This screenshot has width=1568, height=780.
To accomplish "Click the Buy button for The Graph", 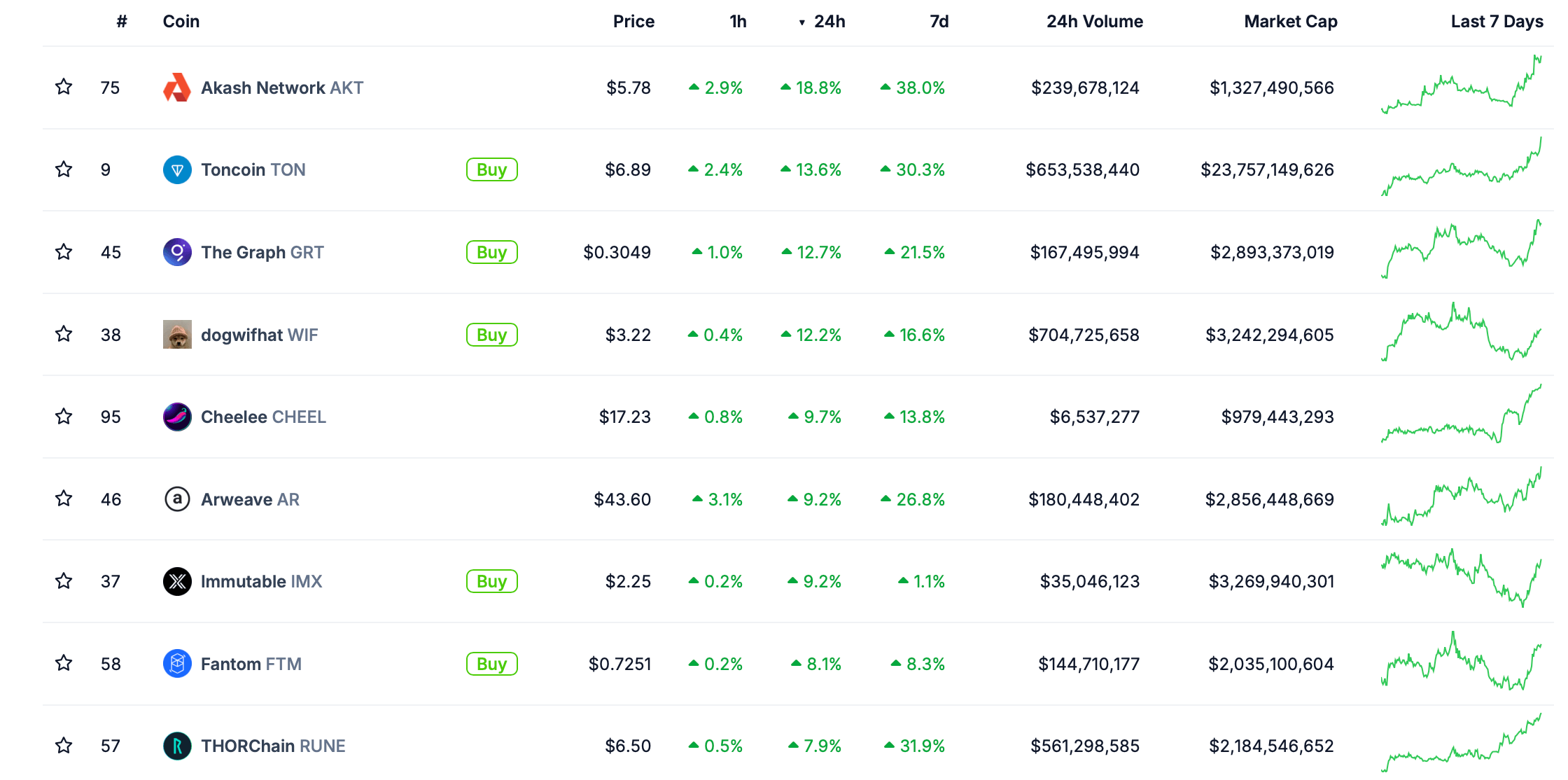I will (x=492, y=252).
